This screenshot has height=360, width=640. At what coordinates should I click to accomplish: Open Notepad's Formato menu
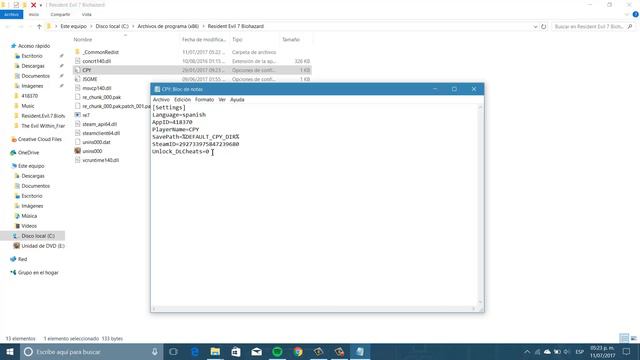(x=204, y=100)
